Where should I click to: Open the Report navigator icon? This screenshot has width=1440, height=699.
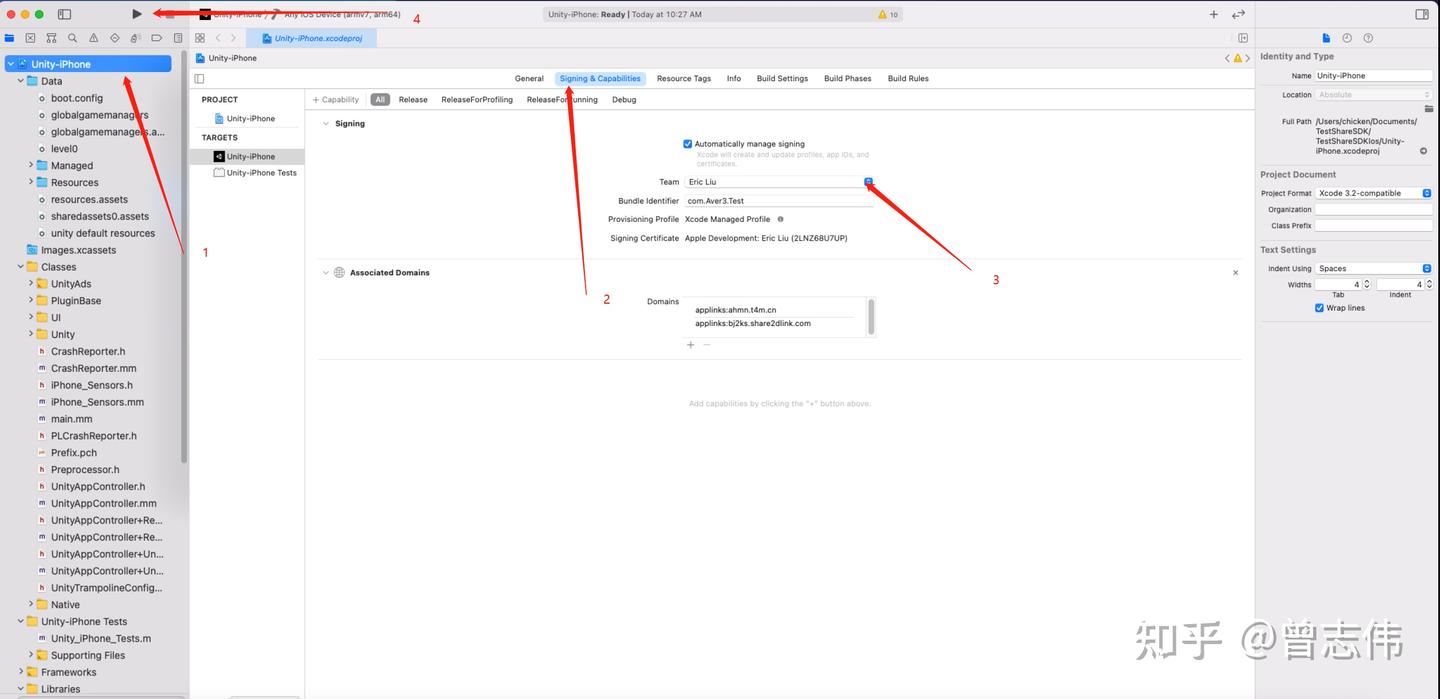[178, 37]
